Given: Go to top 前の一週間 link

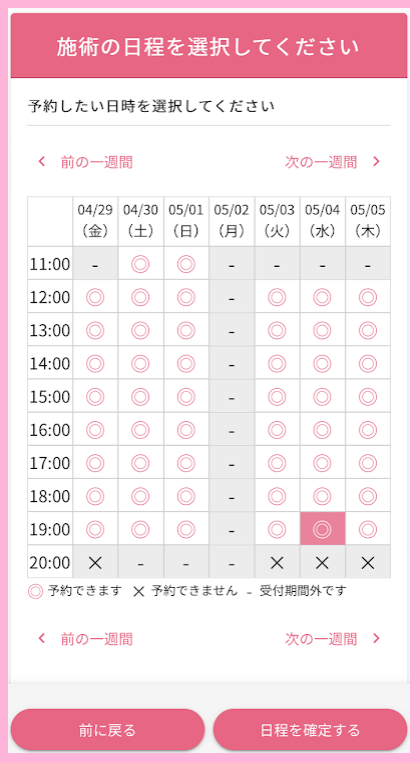Looking at the screenshot, I should (x=97, y=162).
